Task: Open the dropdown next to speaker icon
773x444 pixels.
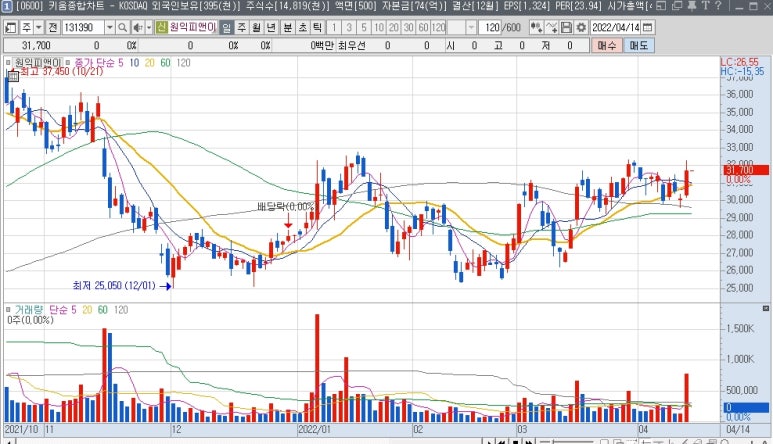Action: (149, 28)
